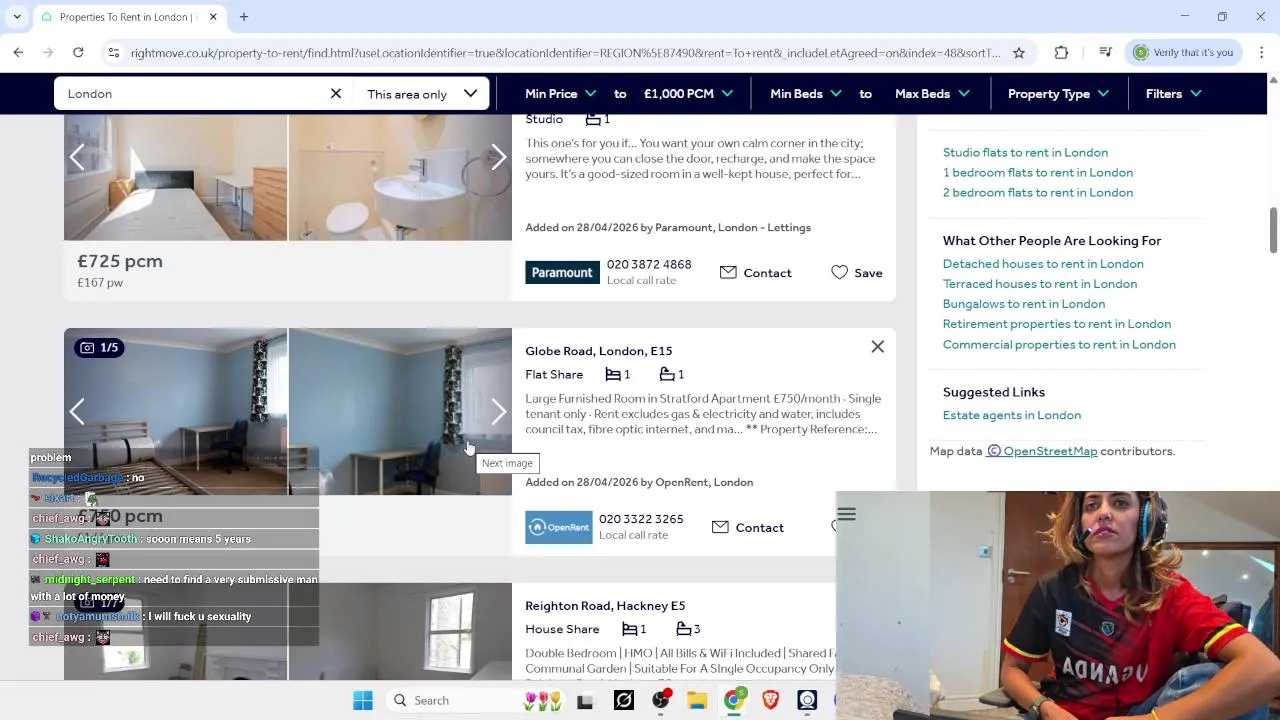This screenshot has height=720, width=1280.
Task: Reload the Rightmove page
Action: point(78,52)
